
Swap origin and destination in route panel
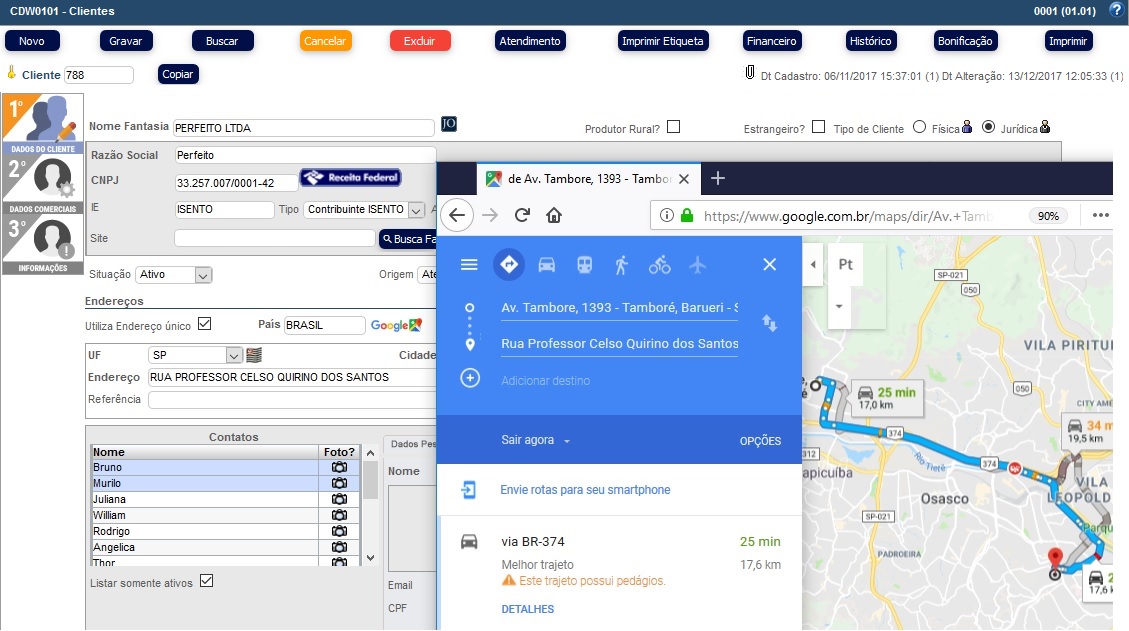tap(770, 323)
